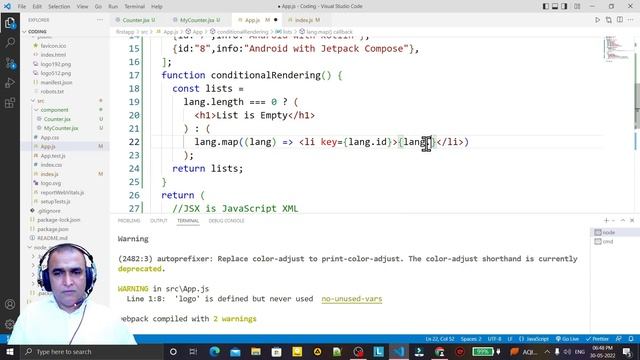Toggle bottom panel visibility

[555, 6]
